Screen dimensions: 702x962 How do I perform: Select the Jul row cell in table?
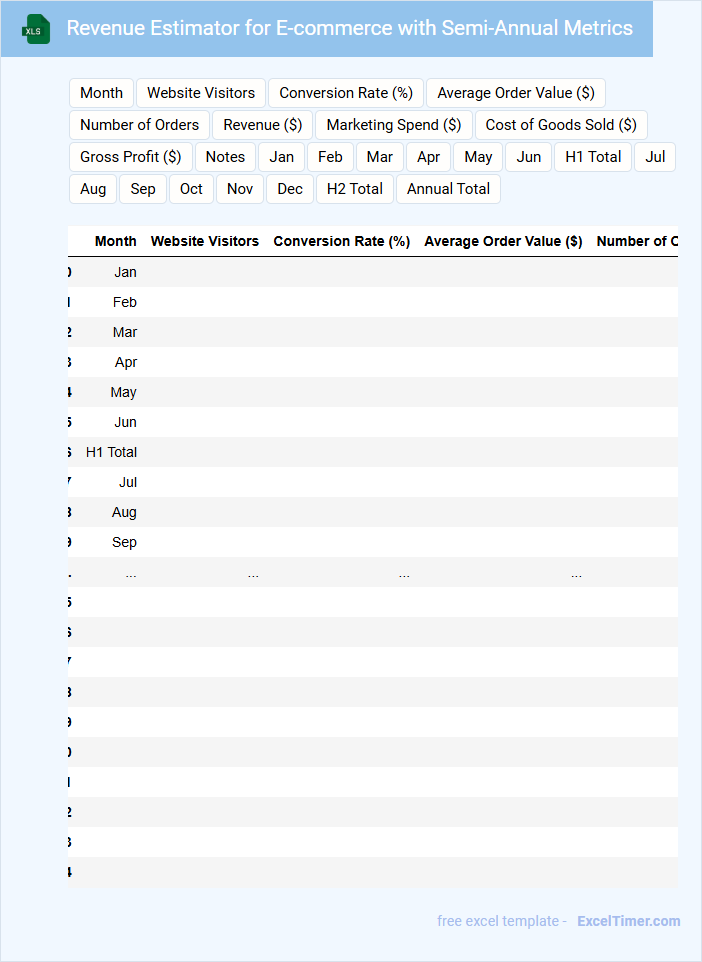point(128,483)
